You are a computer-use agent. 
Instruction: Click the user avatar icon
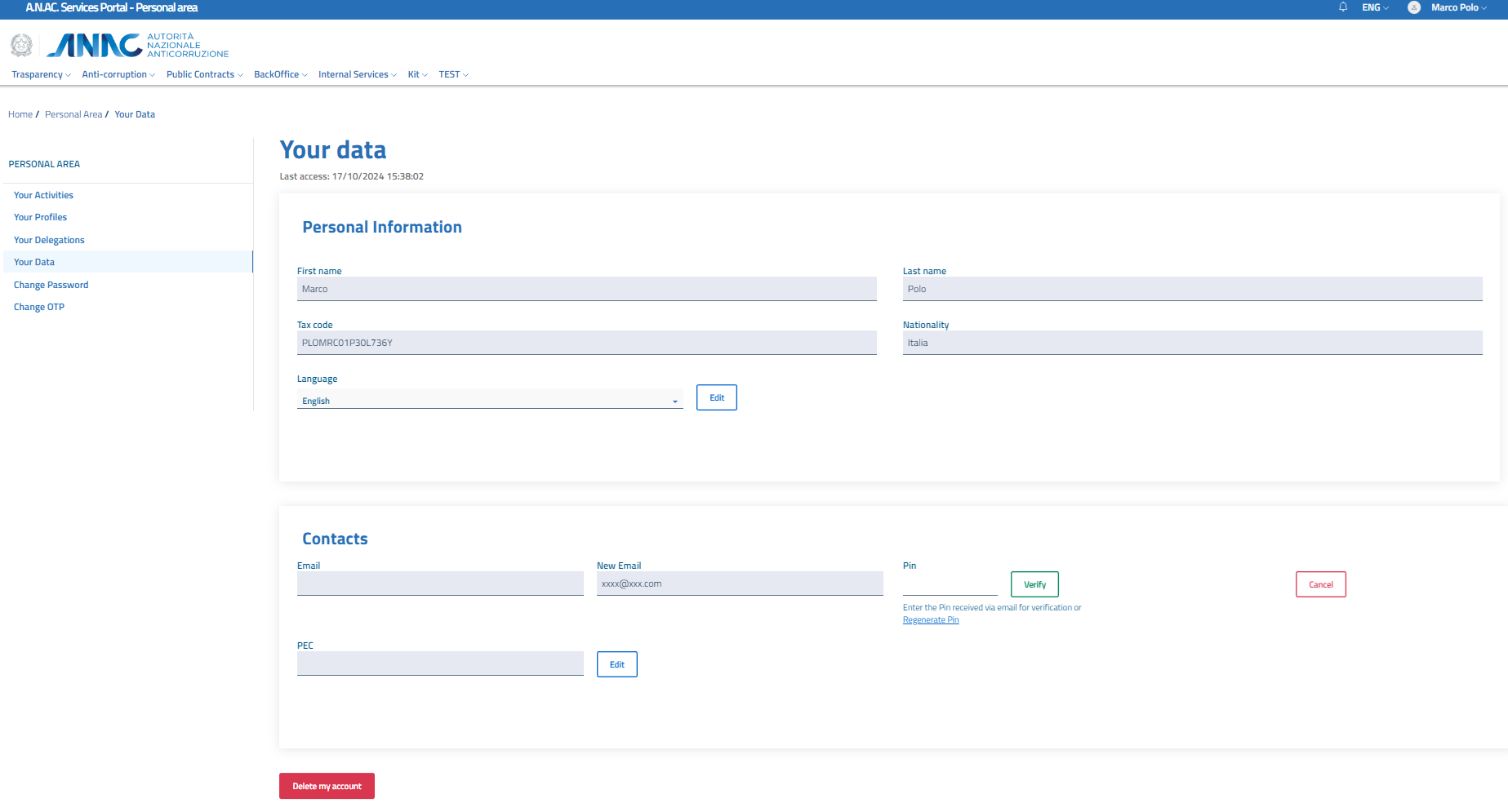(x=1414, y=7)
